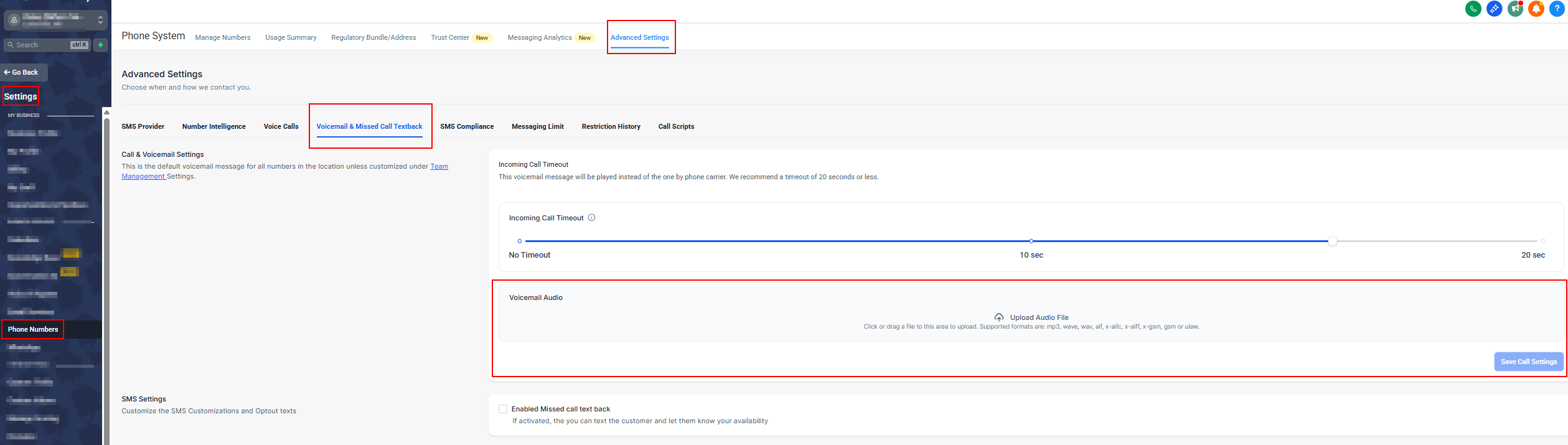This screenshot has width=1568, height=445.
Task: Click the 'Voicemail Audio' label
Action: click(x=536, y=297)
